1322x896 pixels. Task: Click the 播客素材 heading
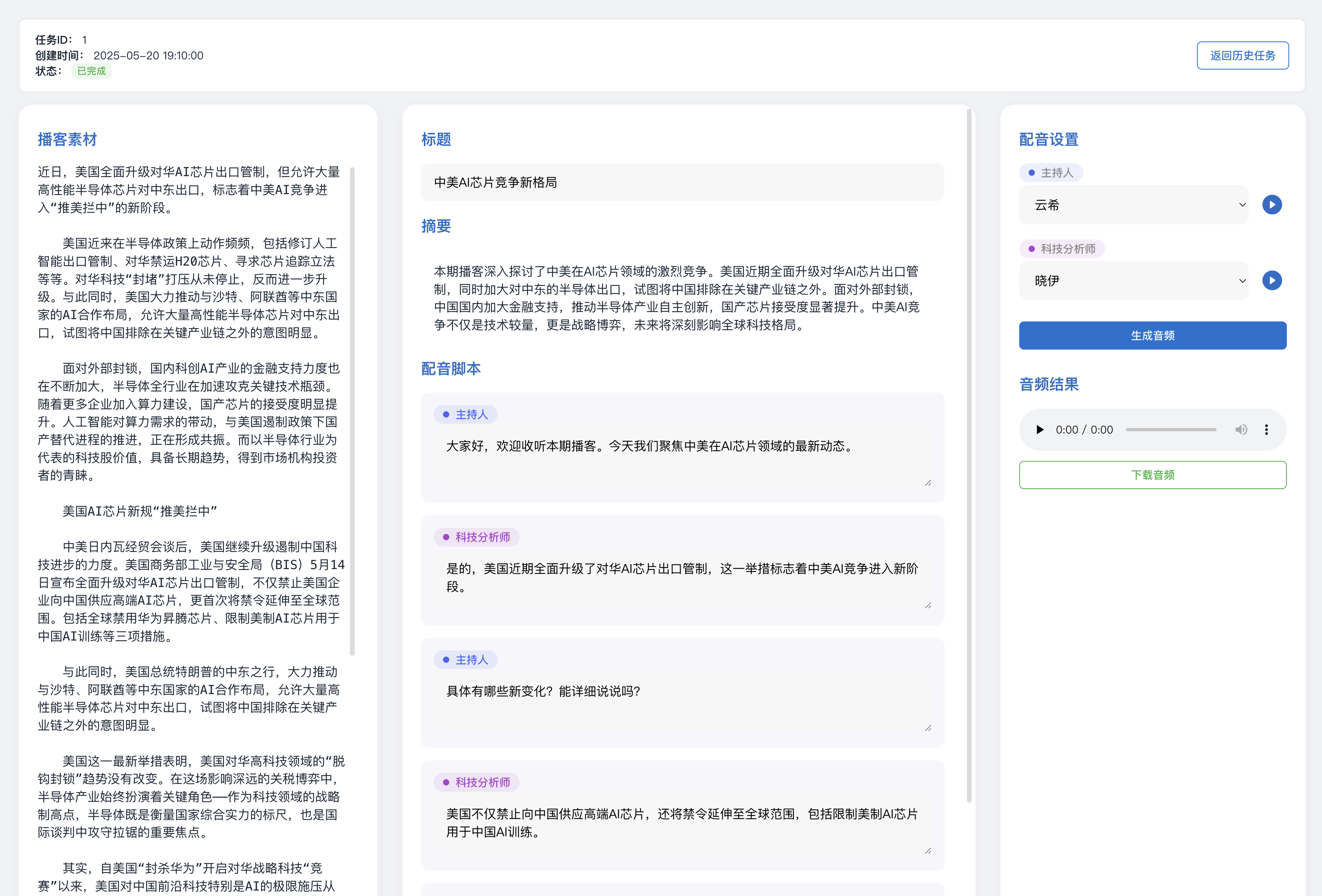pos(68,139)
